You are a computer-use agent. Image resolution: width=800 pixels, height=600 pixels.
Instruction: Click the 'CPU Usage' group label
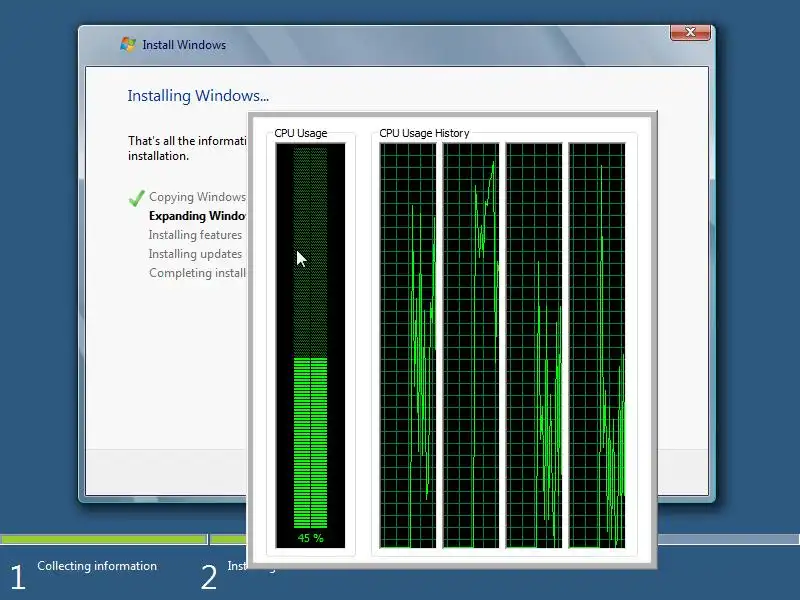click(301, 133)
